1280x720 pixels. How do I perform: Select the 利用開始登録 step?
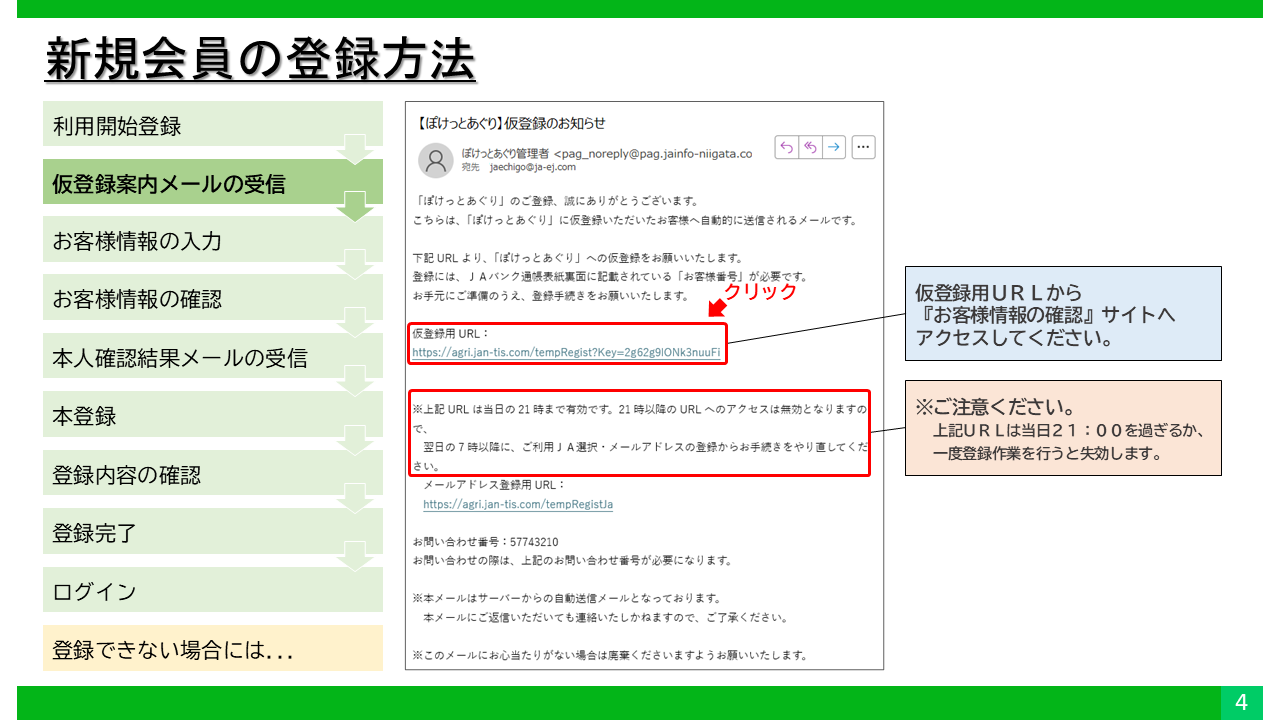coord(212,126)
